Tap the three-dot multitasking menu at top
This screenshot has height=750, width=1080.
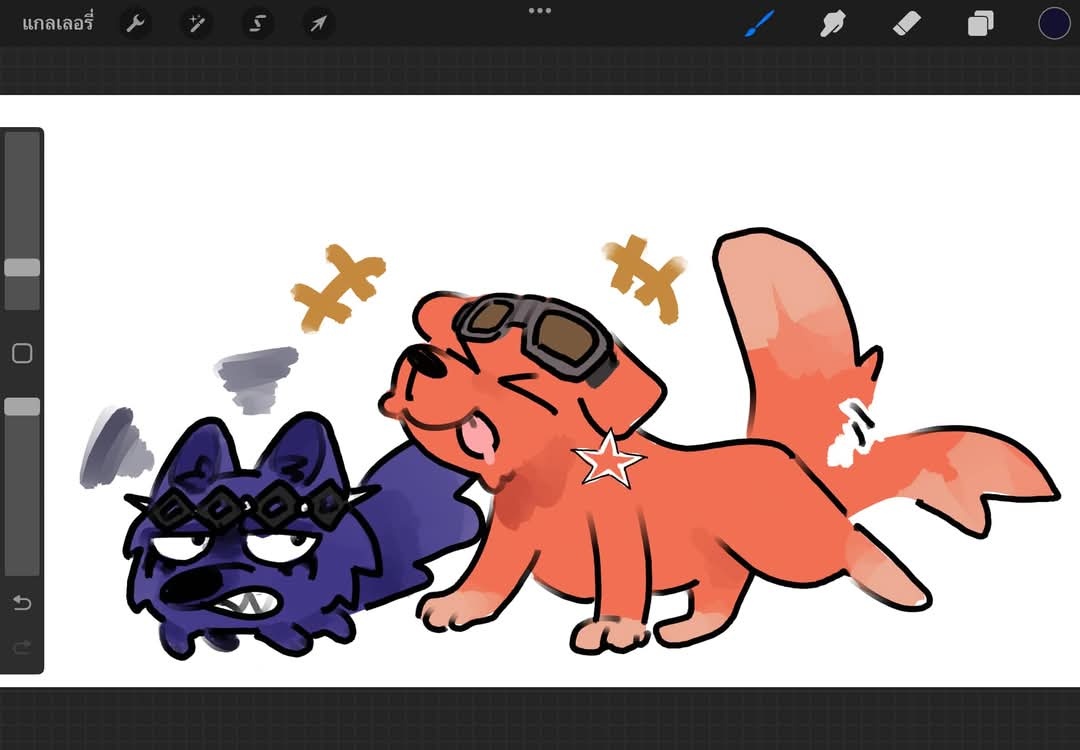point(540,11)
